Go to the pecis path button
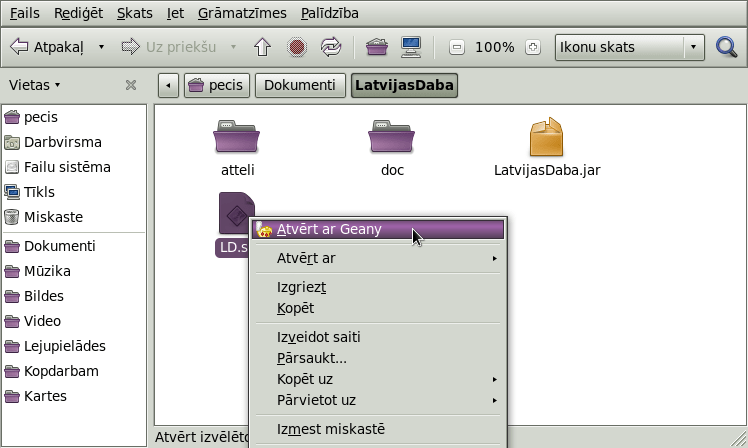Image resolution: width=748 pixels, height=448 pixels. tap(217, 85)
